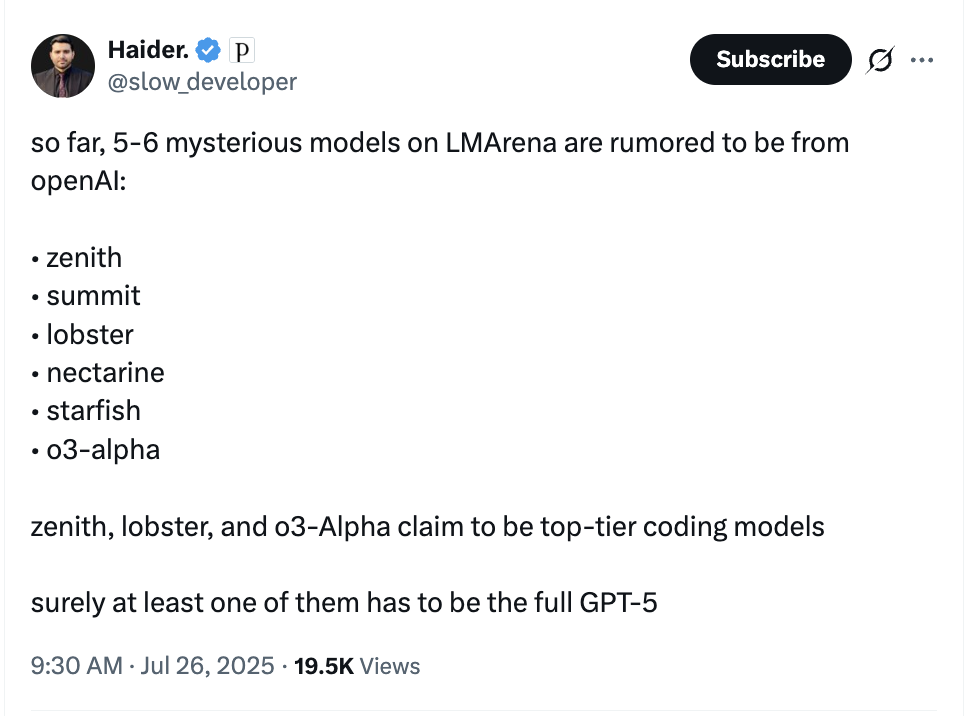Click the blue verified checkmark badge
Image resolution: width=976 pixels, height=716 pixels.
[209, 48]
